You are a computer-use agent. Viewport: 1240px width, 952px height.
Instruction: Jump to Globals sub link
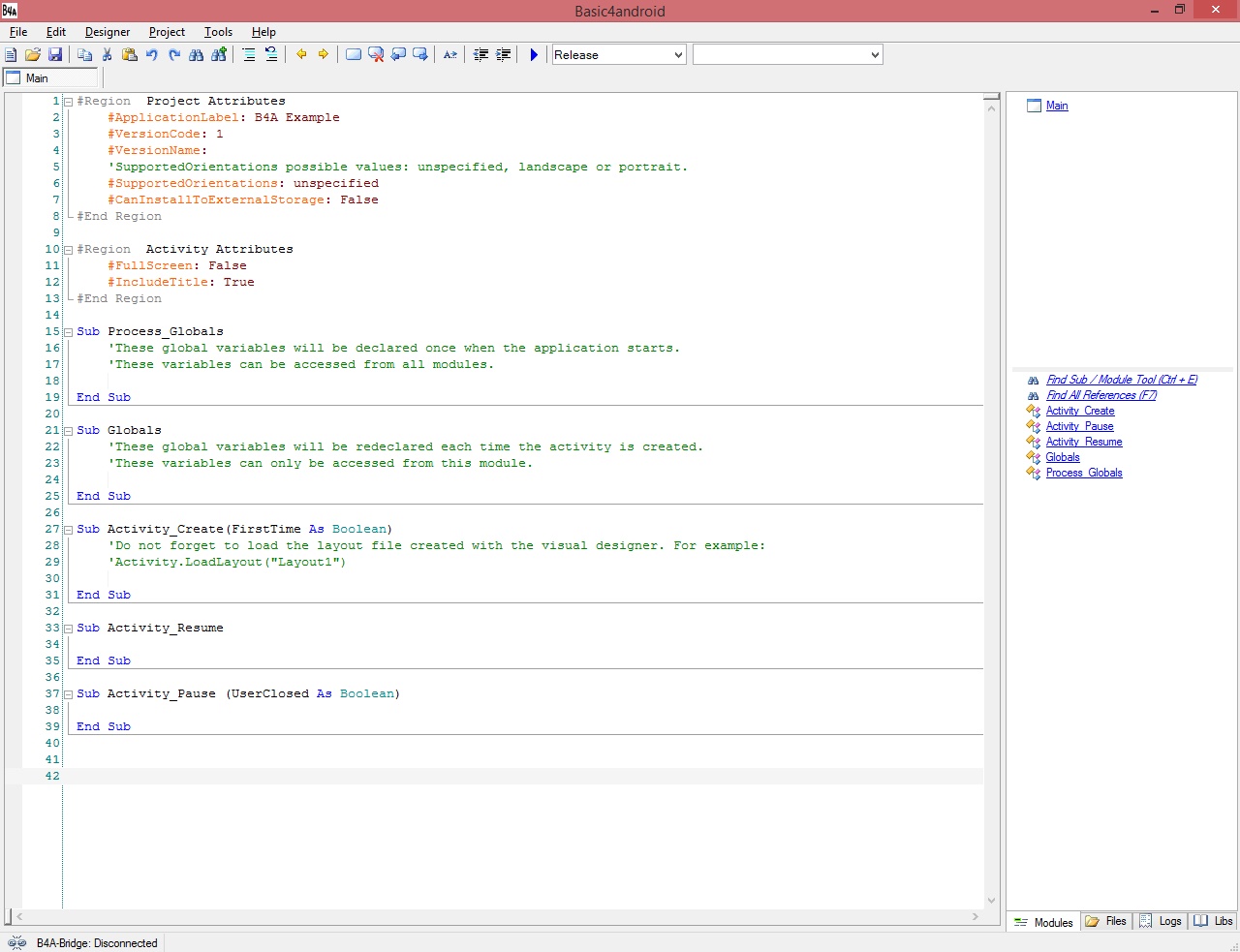point(1063,457)
